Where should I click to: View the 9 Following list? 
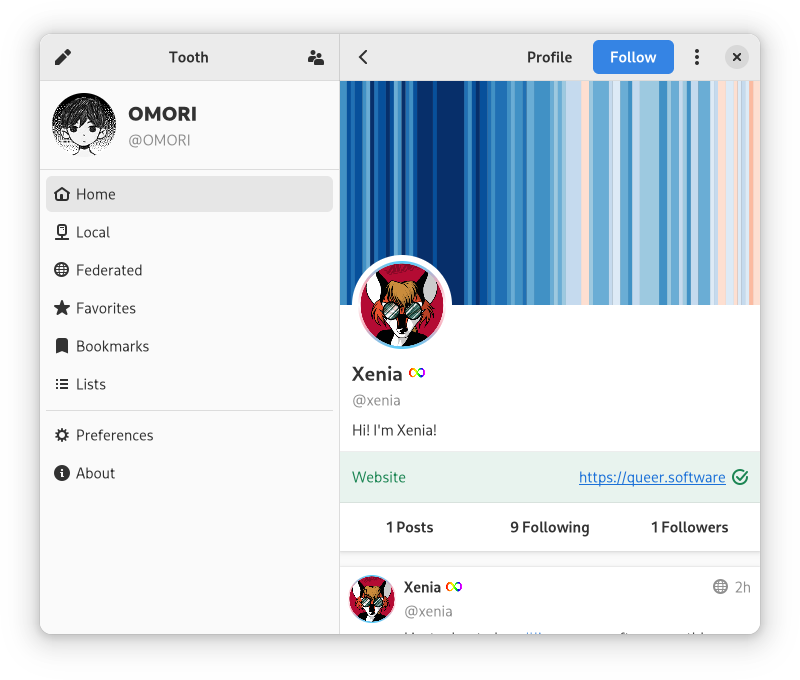(549, 527)
